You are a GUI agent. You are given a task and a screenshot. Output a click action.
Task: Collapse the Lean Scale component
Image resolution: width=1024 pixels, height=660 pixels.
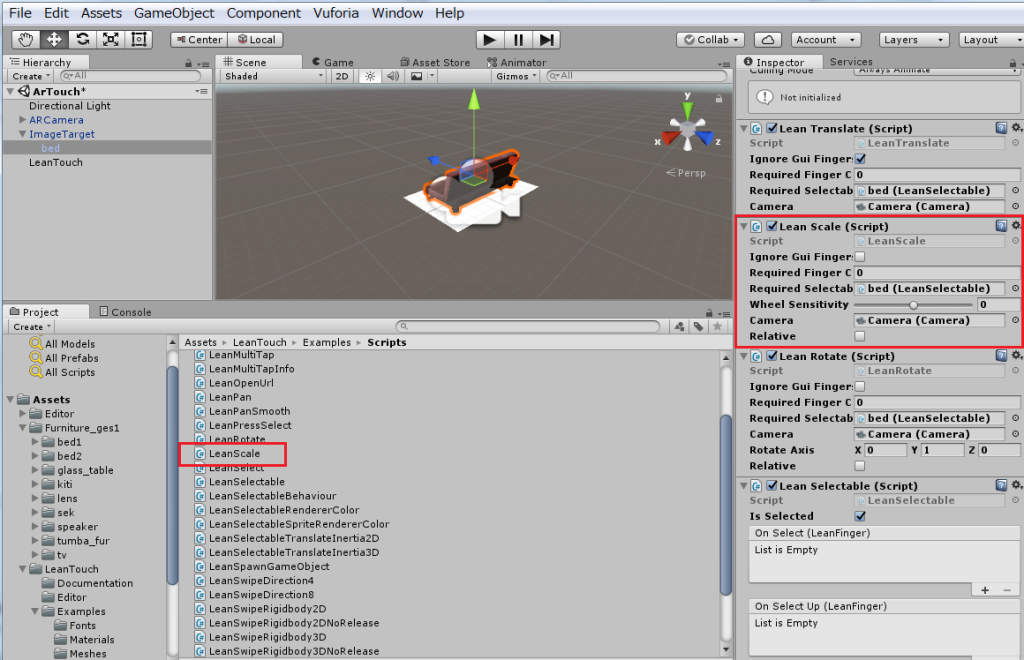[744, 227]
